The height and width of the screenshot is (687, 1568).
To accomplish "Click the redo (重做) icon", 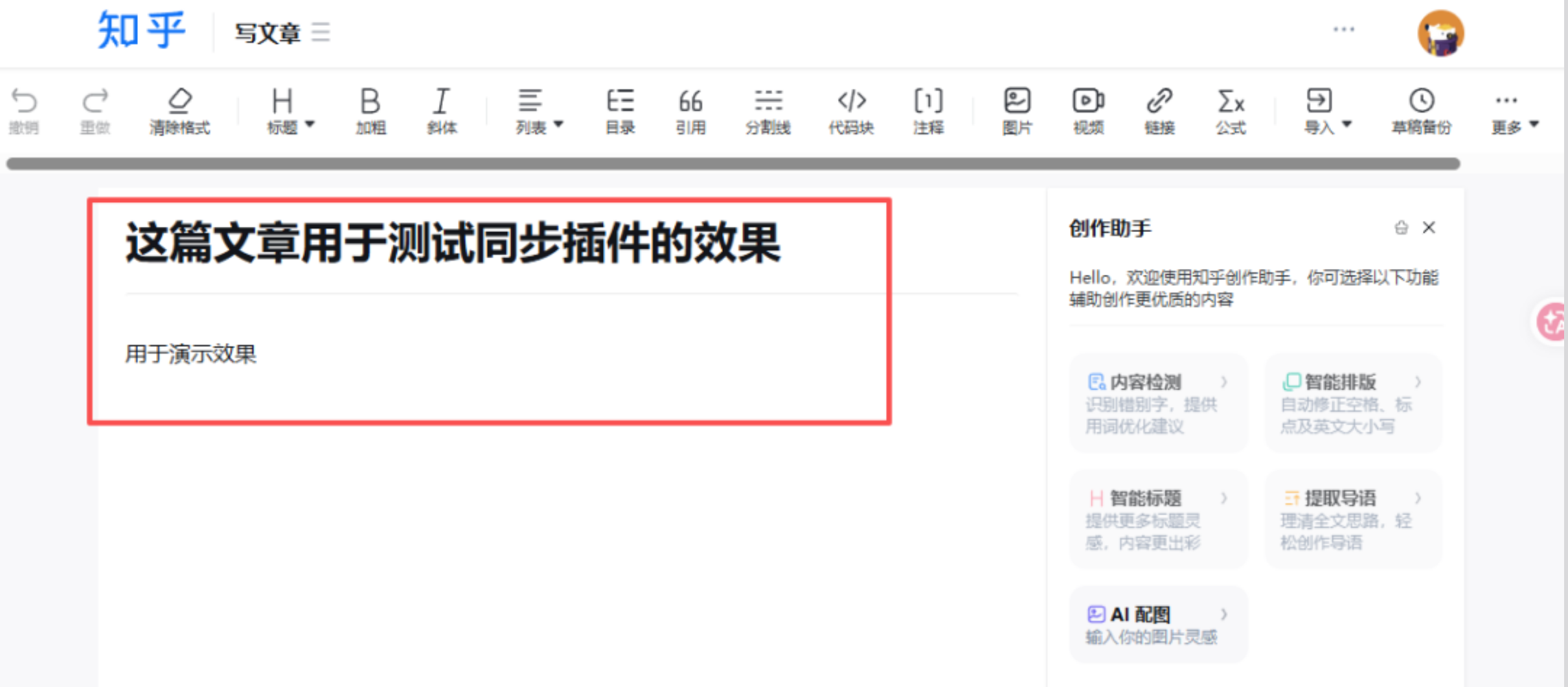I will click(x=95, y=101).
